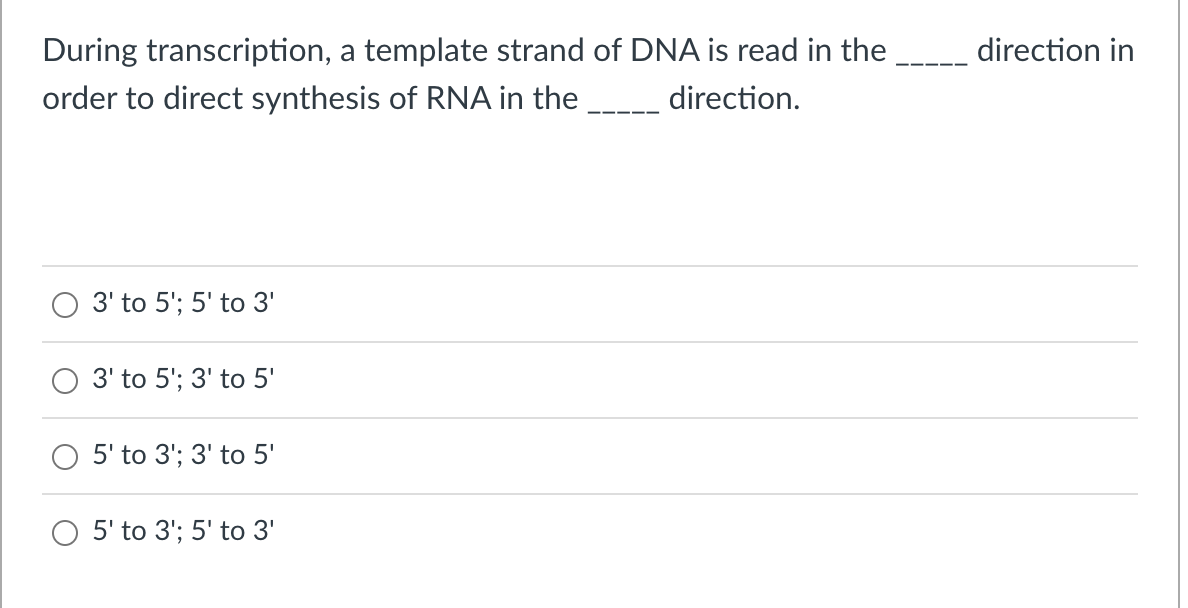Click the word "strand" in the question
1188x608 pixels.
coord(537,50)
